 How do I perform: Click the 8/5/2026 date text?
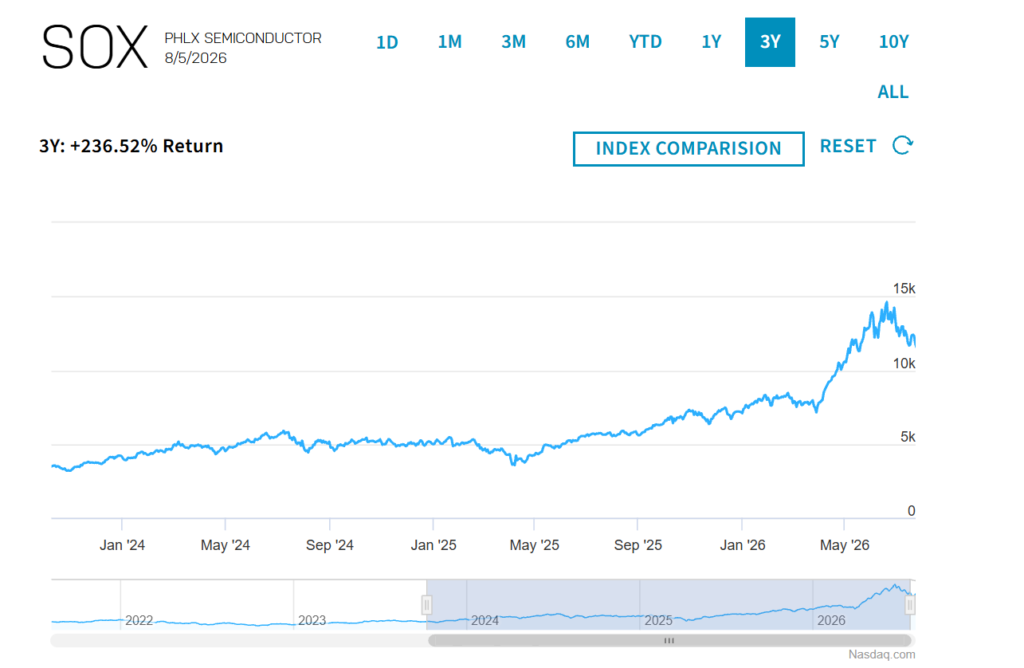(196, 58)
